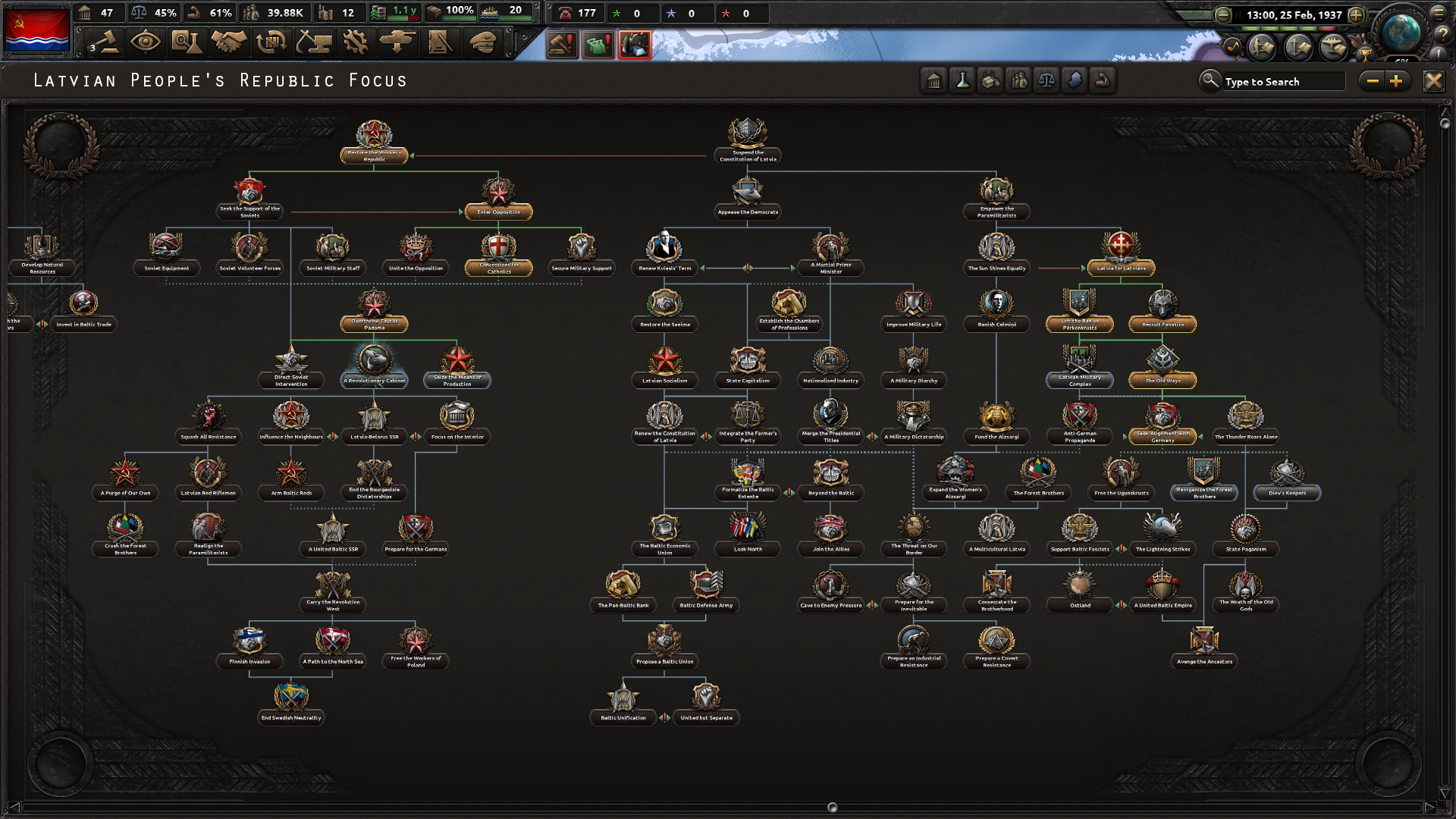Toggle the political power focus filter
The width and height of the screenshot is (1456, 819).
[934, 80]
